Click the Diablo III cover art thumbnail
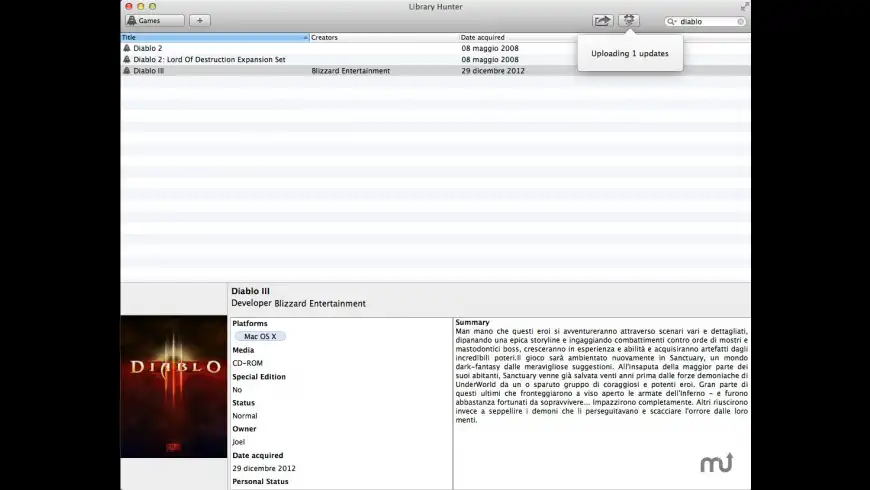This screenshot has height=490, width=870. click(x=174, y=387)
